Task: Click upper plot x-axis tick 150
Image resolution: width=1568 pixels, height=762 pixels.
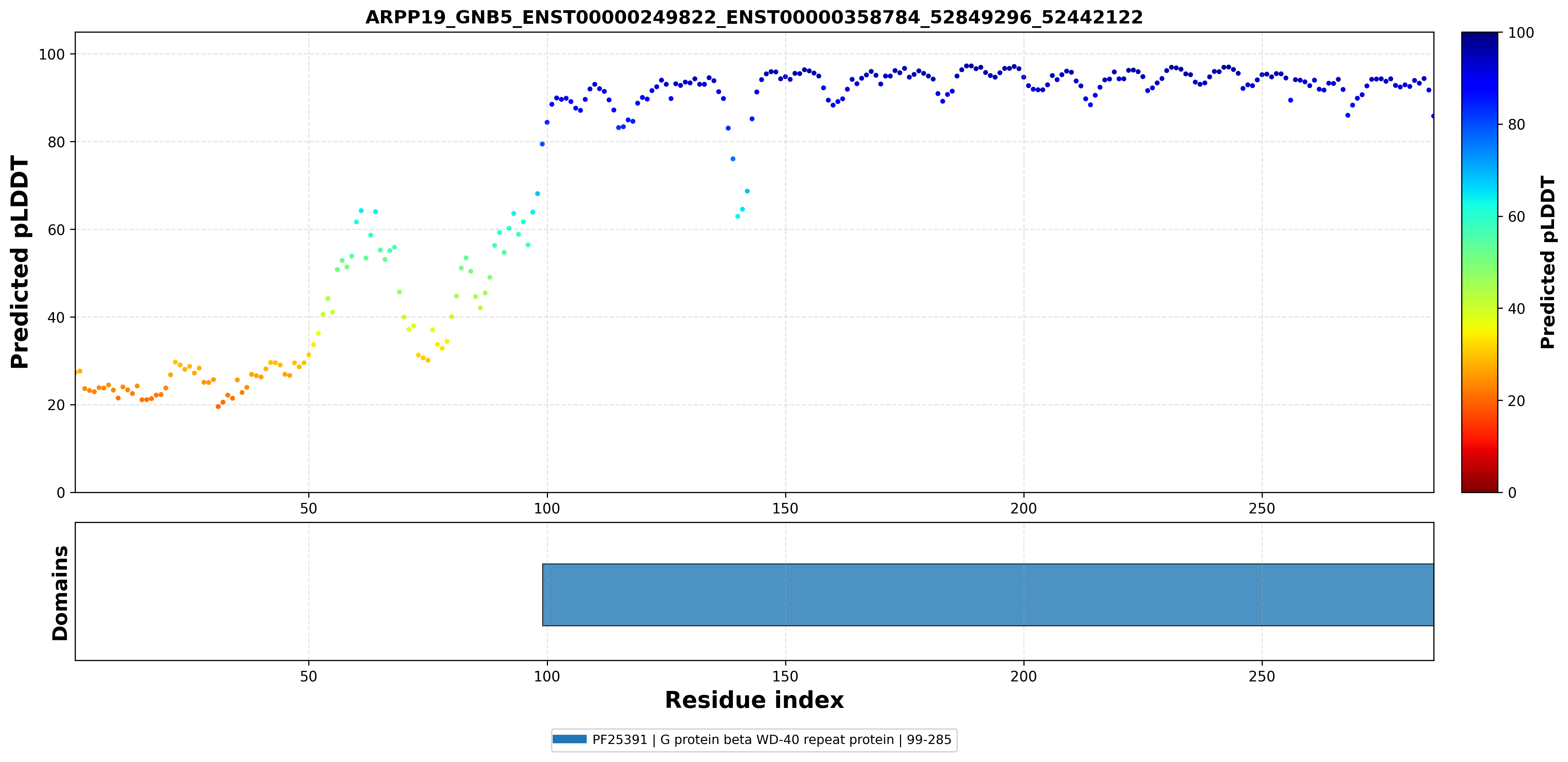Action: tap(785, 509)
